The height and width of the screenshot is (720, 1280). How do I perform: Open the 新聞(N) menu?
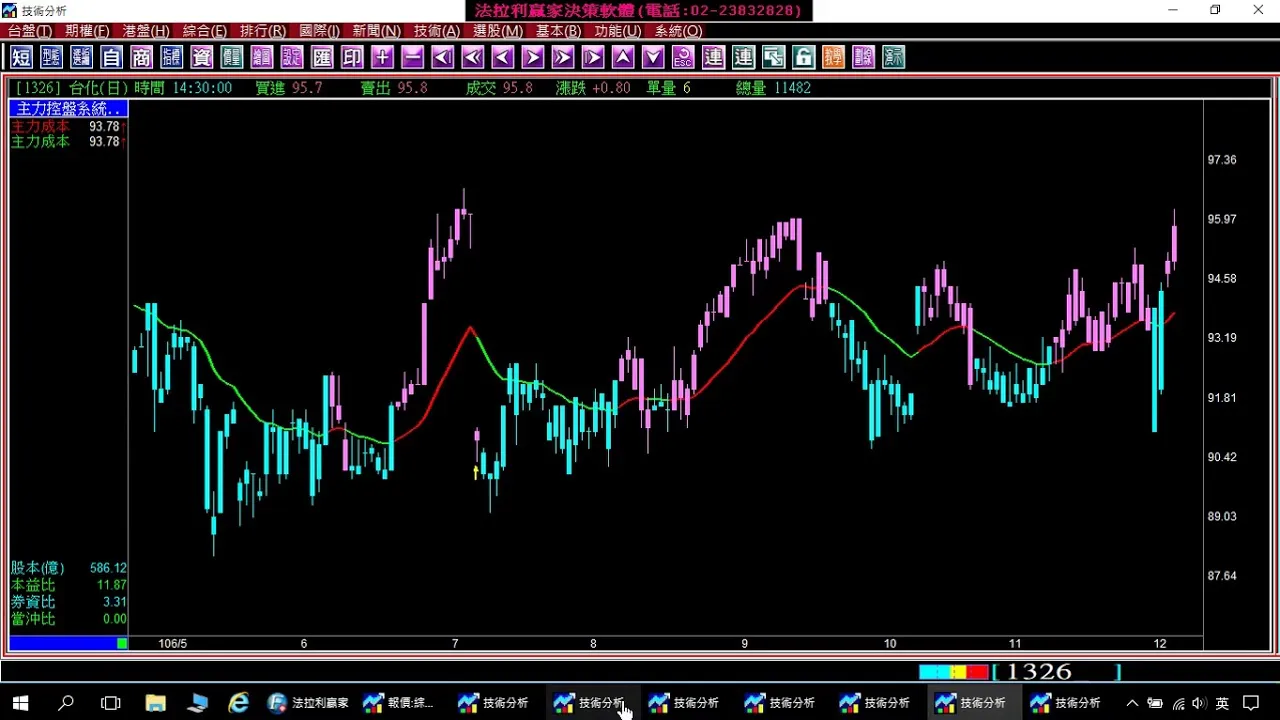pyautogui.click(x=376, y=31)
